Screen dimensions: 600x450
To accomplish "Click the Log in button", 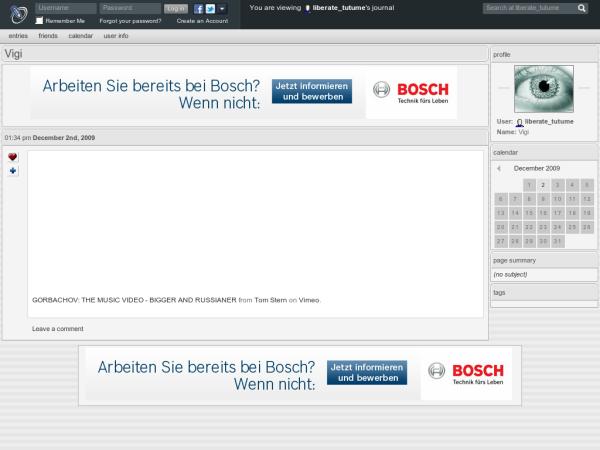I will point(176,8).
